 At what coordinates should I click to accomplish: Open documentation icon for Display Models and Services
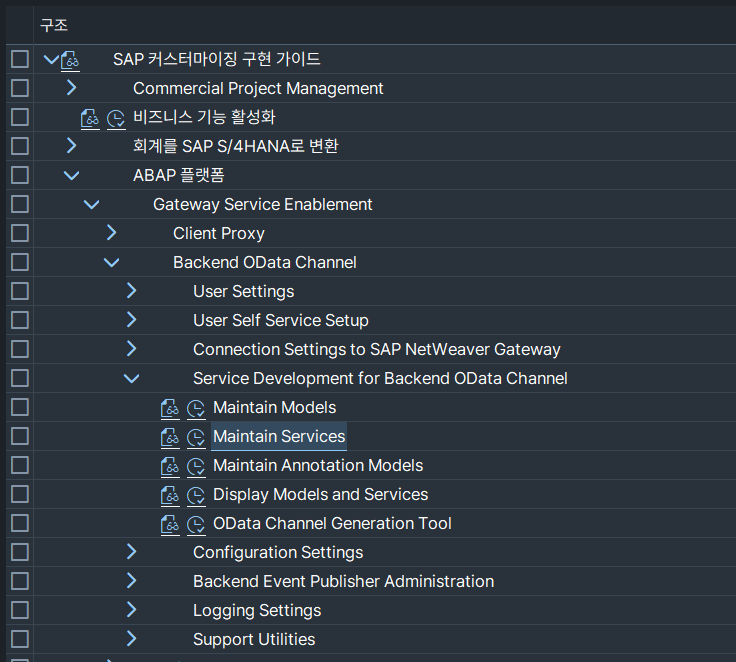click(x=170, y=495)
